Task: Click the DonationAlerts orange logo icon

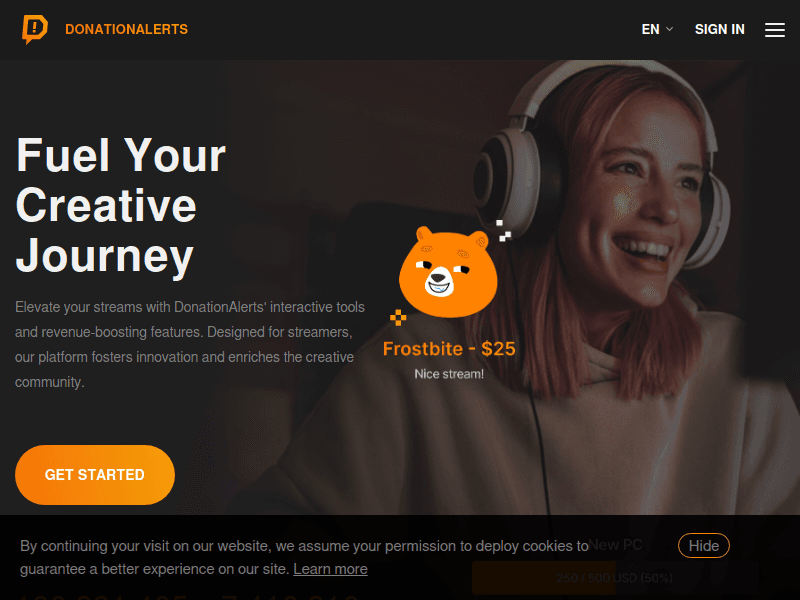Action: 35,29
